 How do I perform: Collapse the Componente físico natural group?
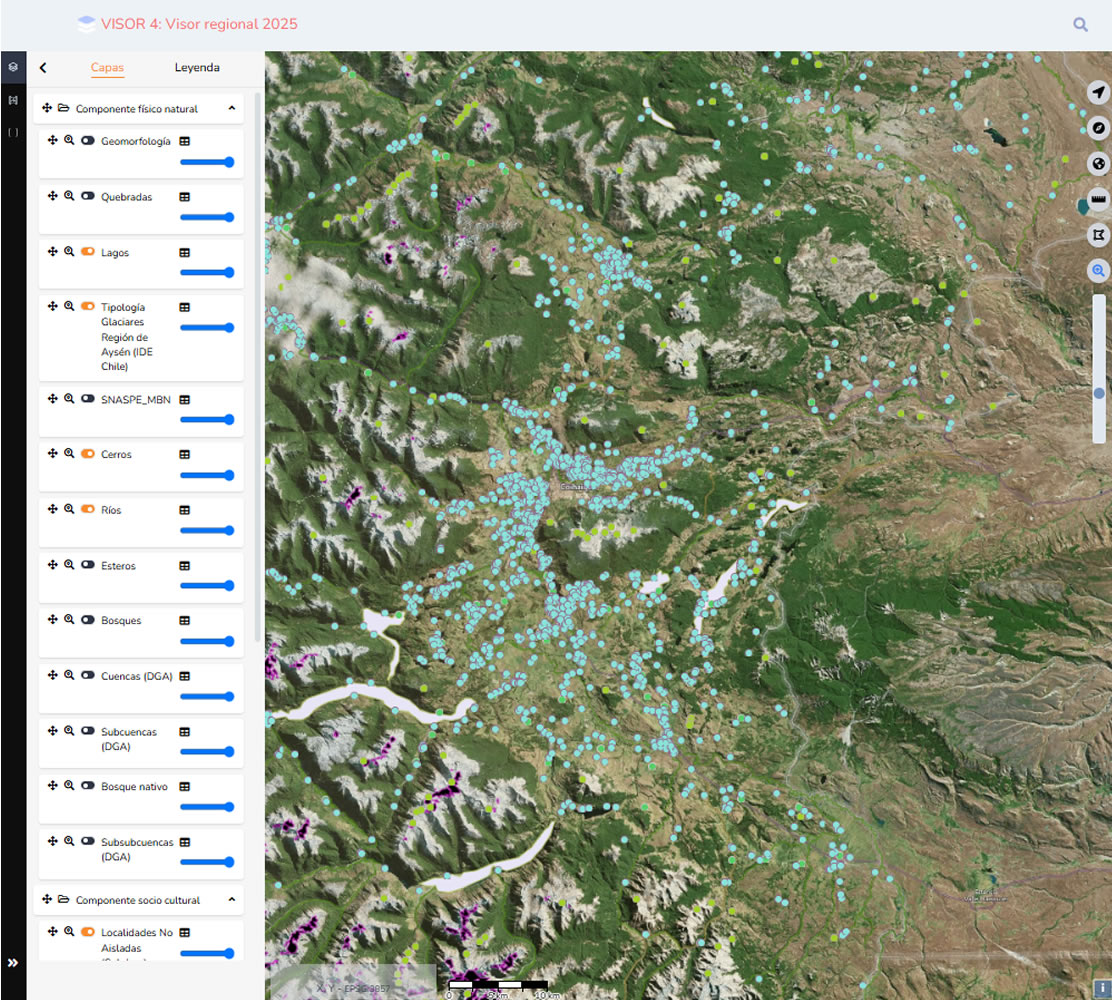tap(231, 108)
